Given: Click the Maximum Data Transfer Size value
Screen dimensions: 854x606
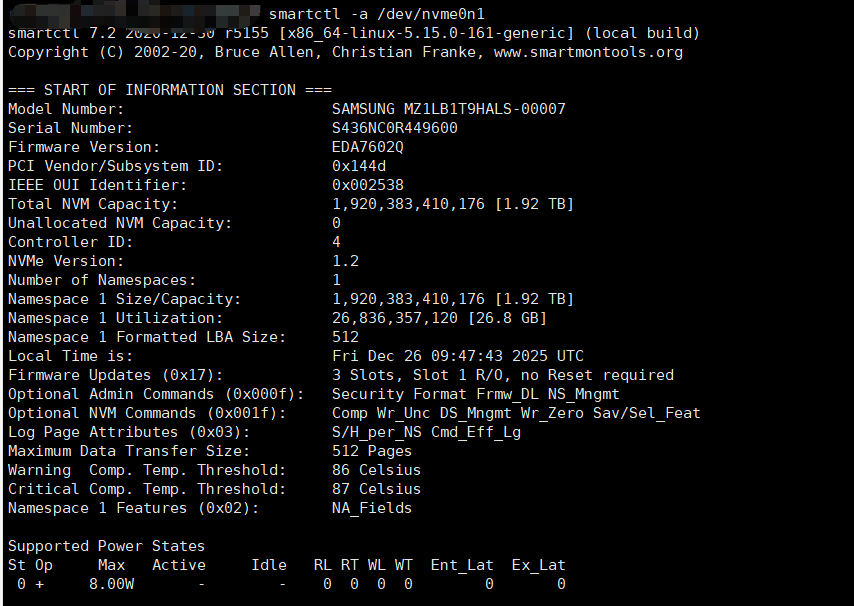Looking at the screenshot, I should pos(372,451).
